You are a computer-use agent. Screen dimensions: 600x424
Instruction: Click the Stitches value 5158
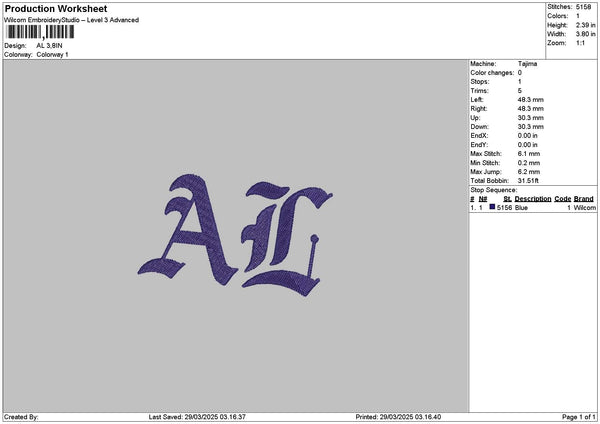point(585,7)
